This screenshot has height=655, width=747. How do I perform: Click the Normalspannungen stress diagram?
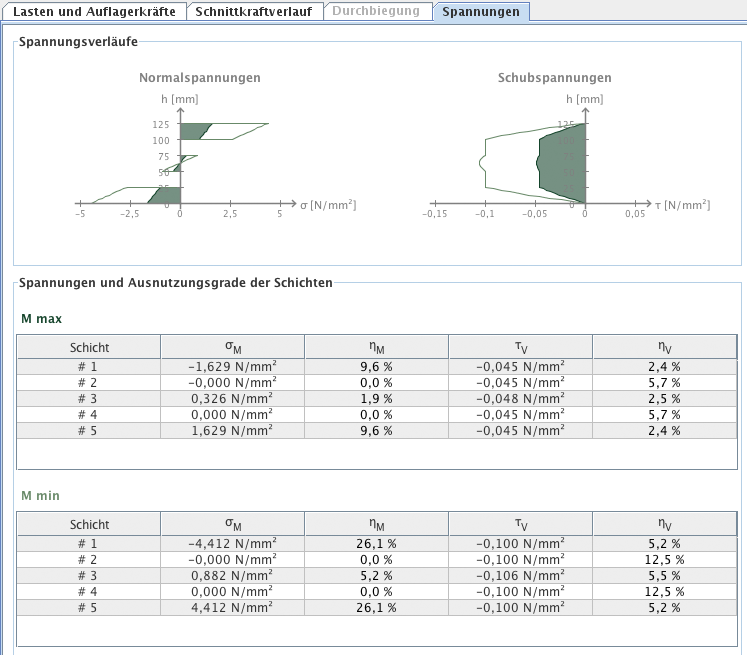pyautogui.click(x=200, y=160)
